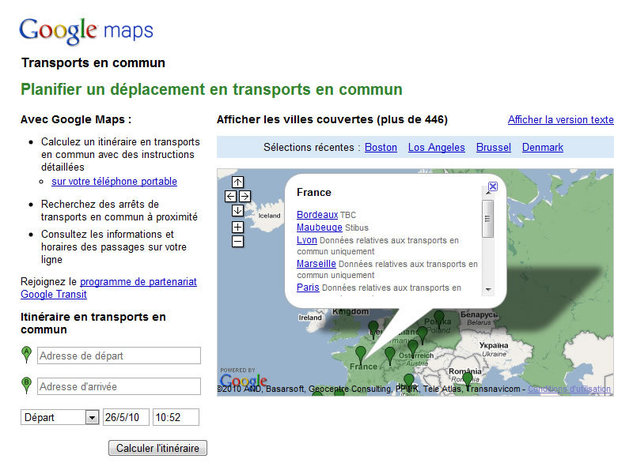The width and height of the screenshot is (633, 474).
Task: Open the Départ time-type dropdown
Action: [92, 417]
